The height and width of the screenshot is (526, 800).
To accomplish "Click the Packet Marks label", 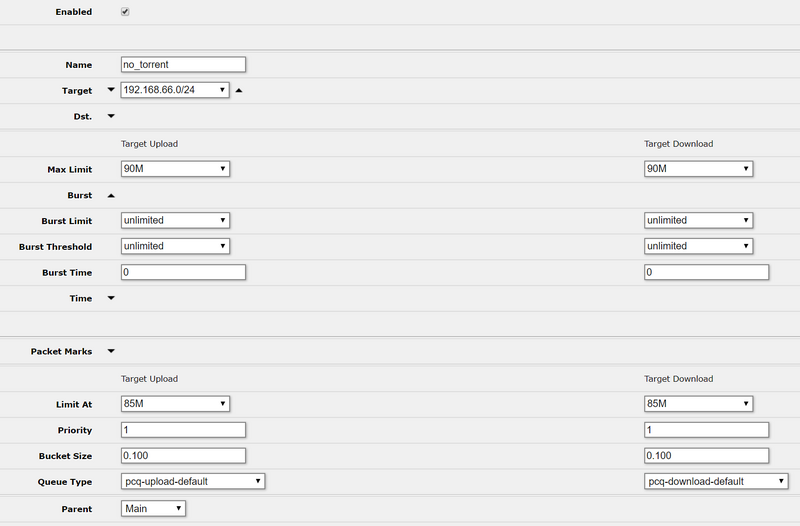I will click(61, 352).
